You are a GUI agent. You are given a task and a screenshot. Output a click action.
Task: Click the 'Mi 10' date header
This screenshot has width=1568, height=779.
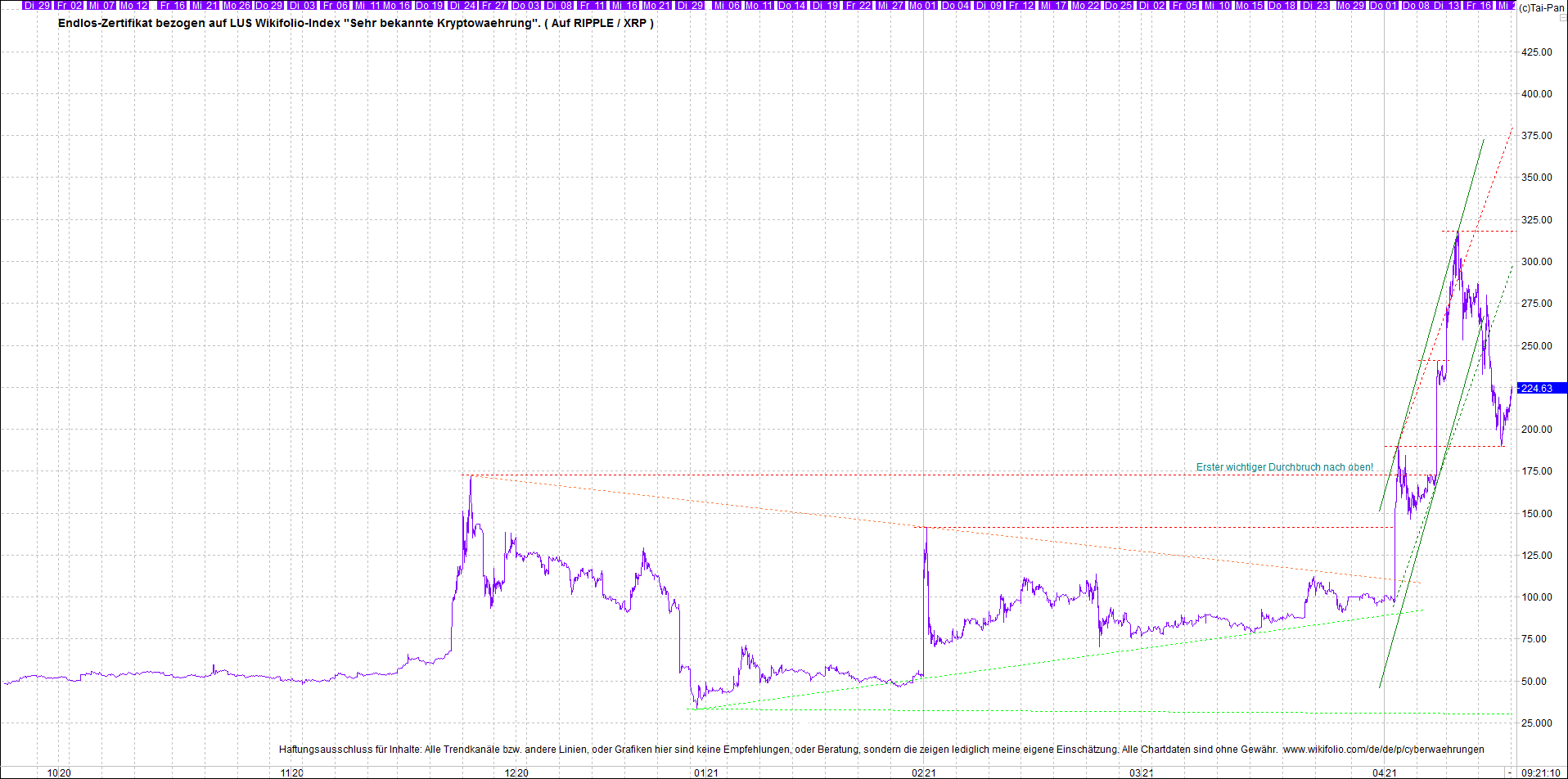tap(1217, 5)
